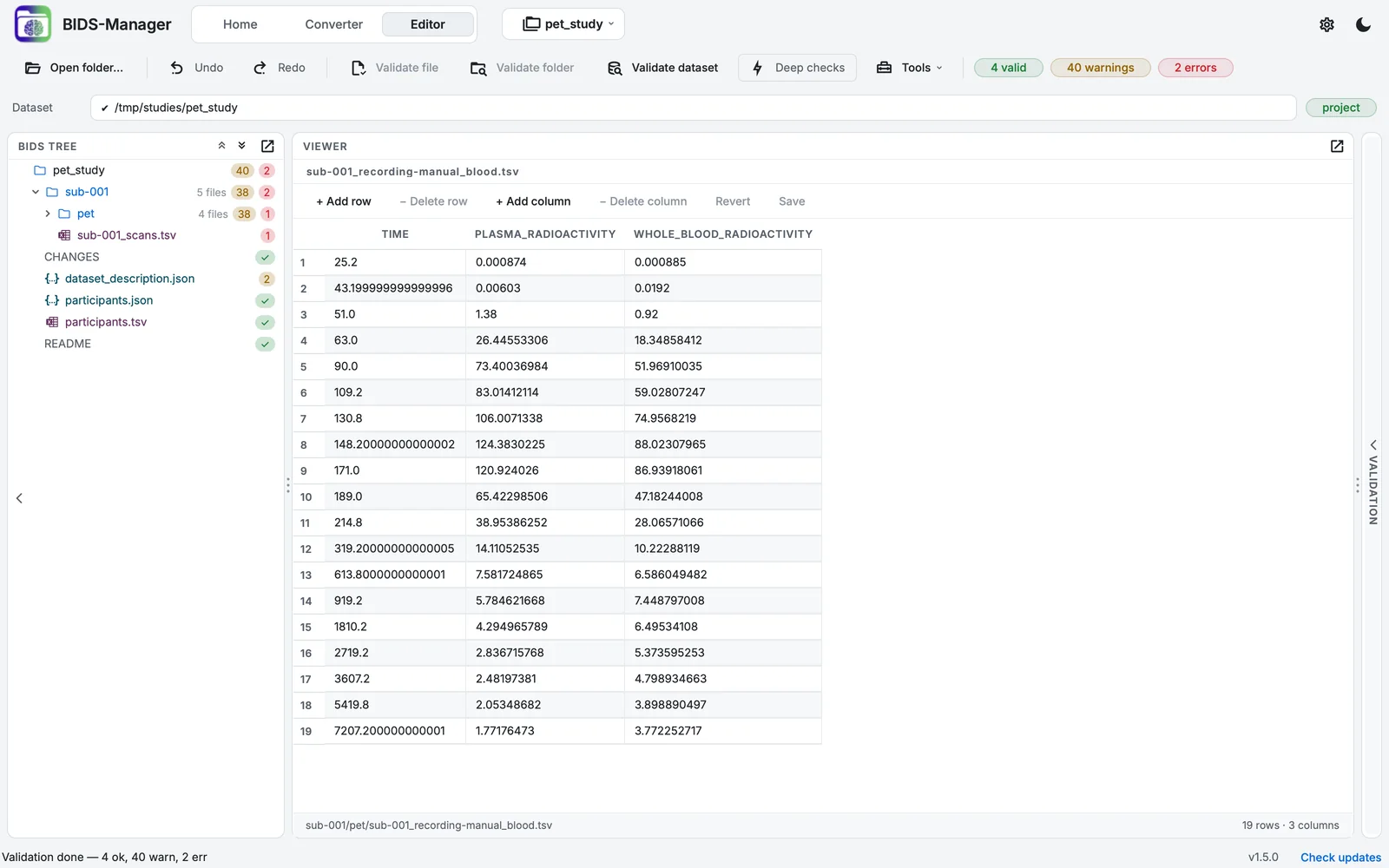1389x868 pixels.
Task: Filter by the 2 errors badge
Action: click(1195, 68)
